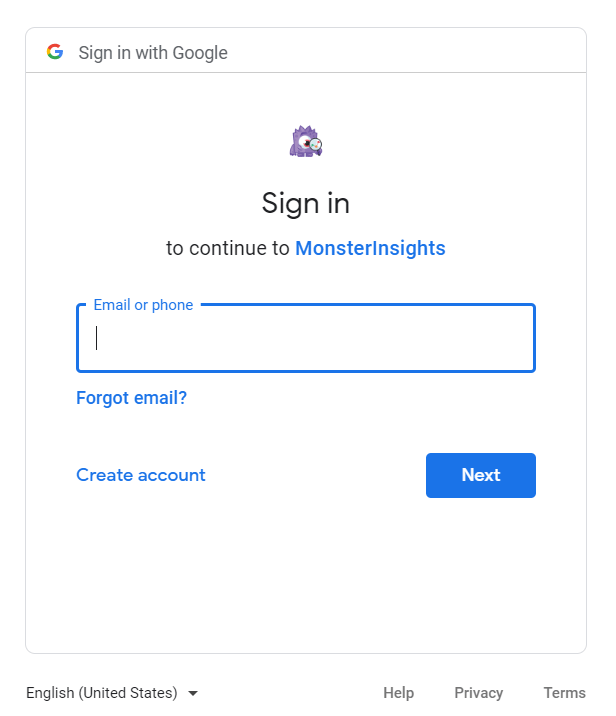Click the Email or phone floating label
This screenshot has height=716, width=616.
[x=143, y=305]
